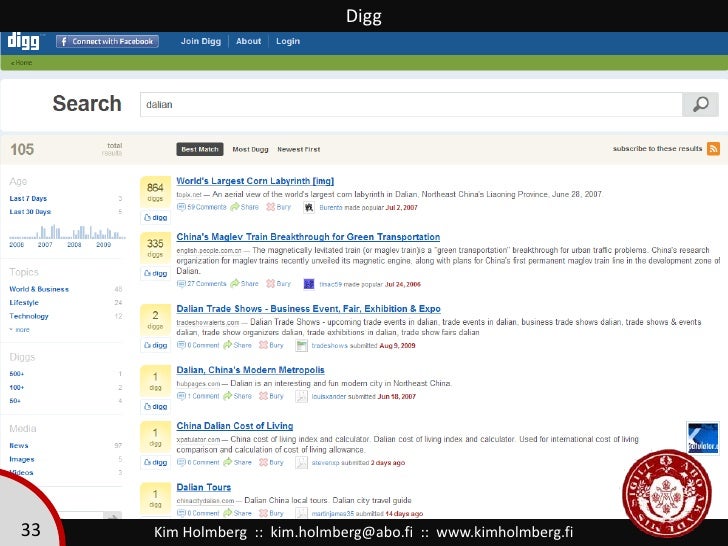
Task: Click xpatulator thumbnail image
Action: [702, 438]
